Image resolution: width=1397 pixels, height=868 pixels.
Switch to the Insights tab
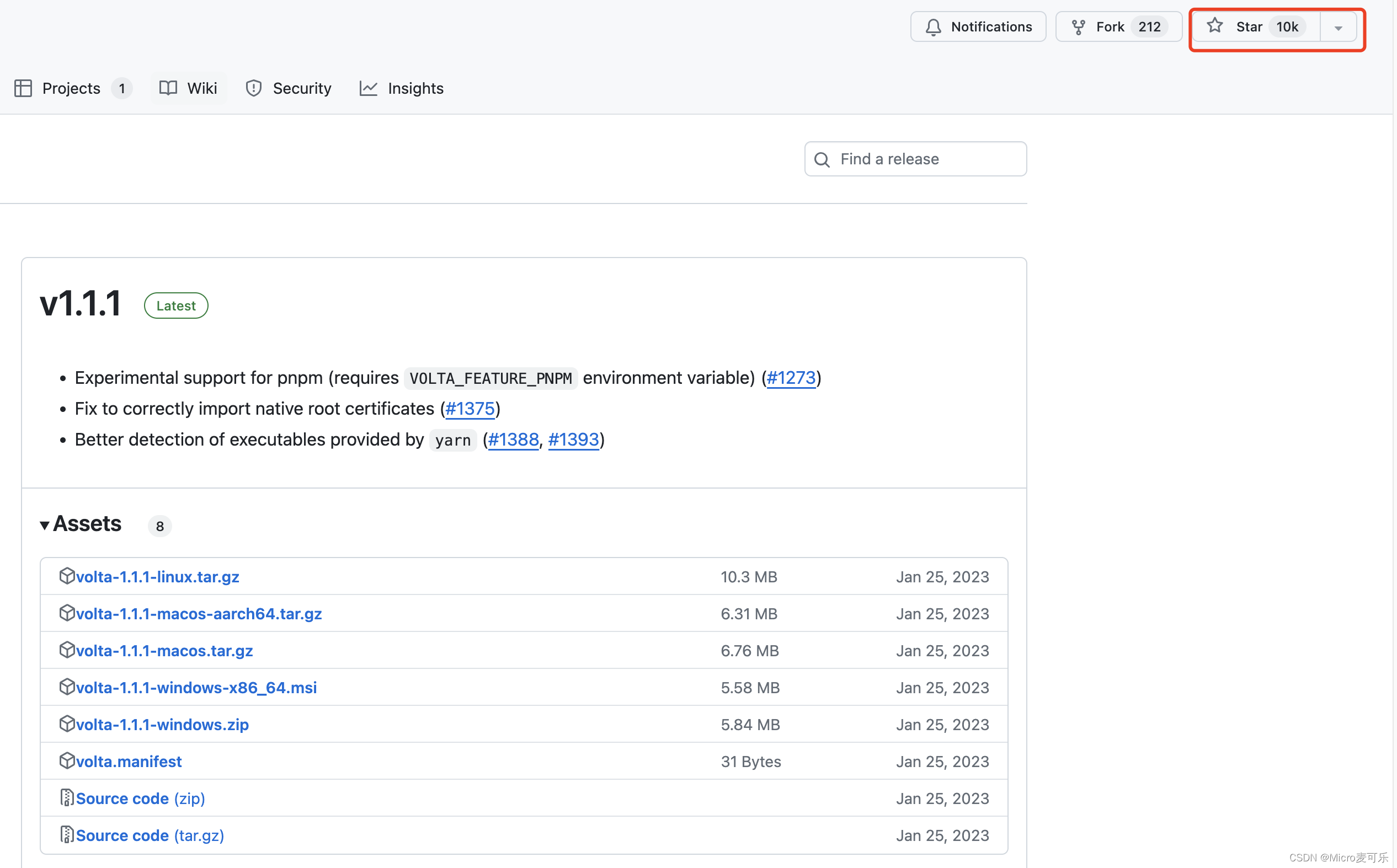401,88
